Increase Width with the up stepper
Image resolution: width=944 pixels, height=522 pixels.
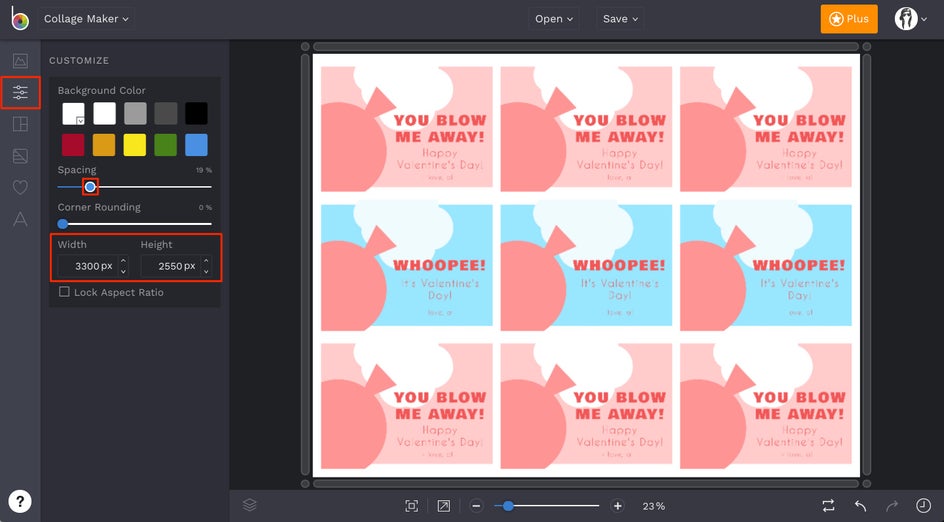pyautogui.click(x=123, y=261)
